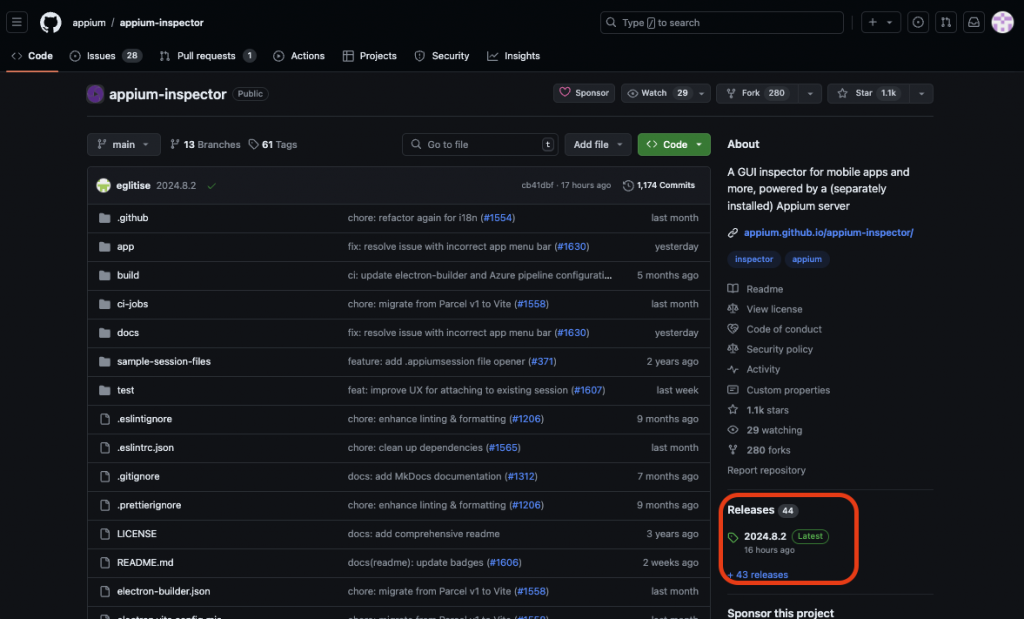Open the hamburger navigation menu

(17, 22)
